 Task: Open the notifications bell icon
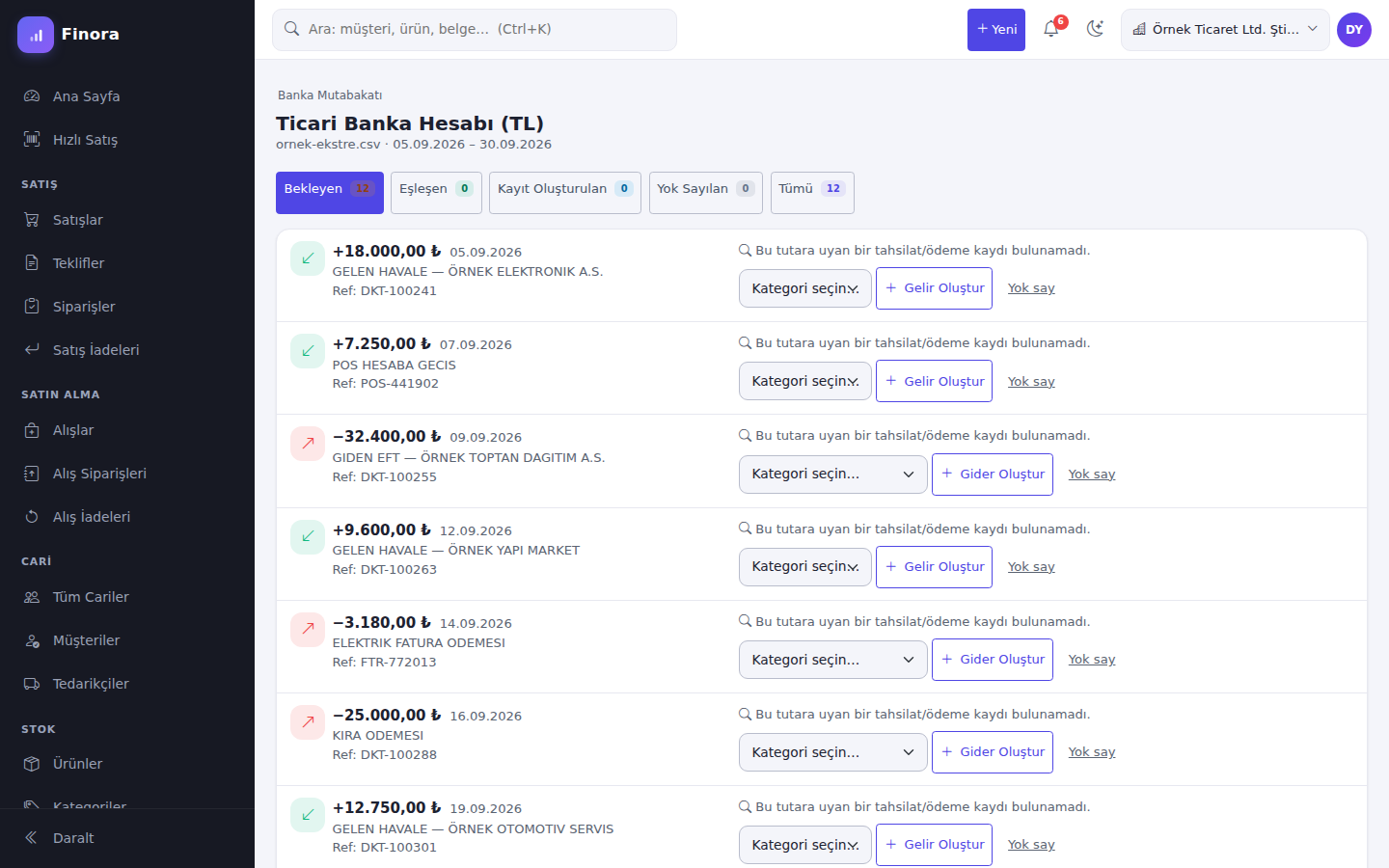[x=1051, y=29]
